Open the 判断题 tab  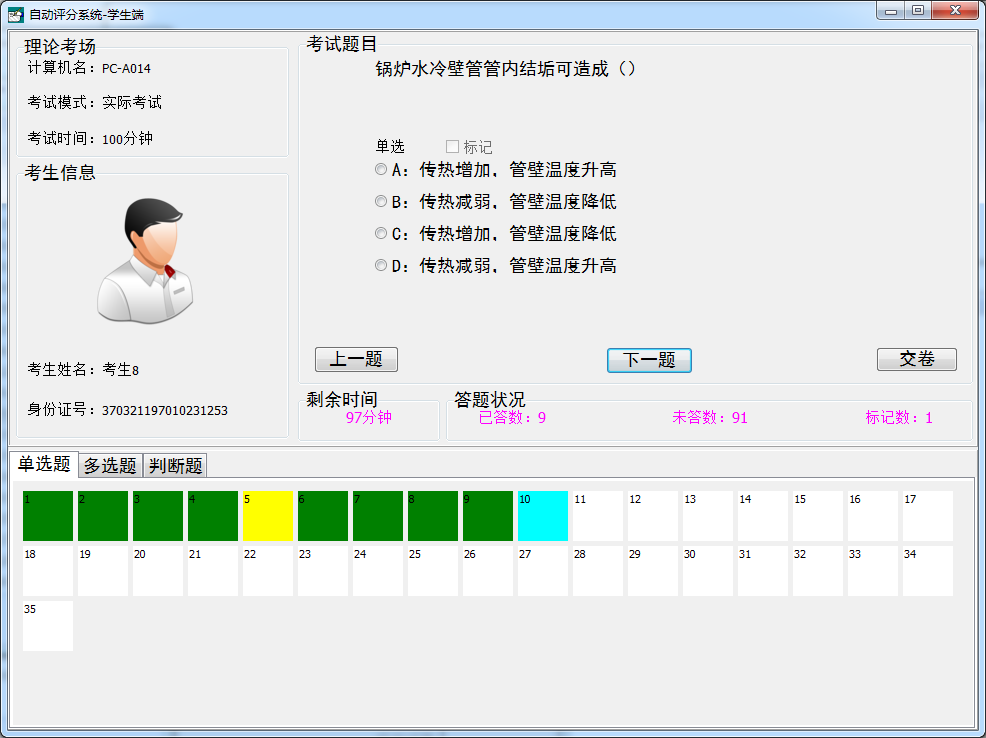175,465
